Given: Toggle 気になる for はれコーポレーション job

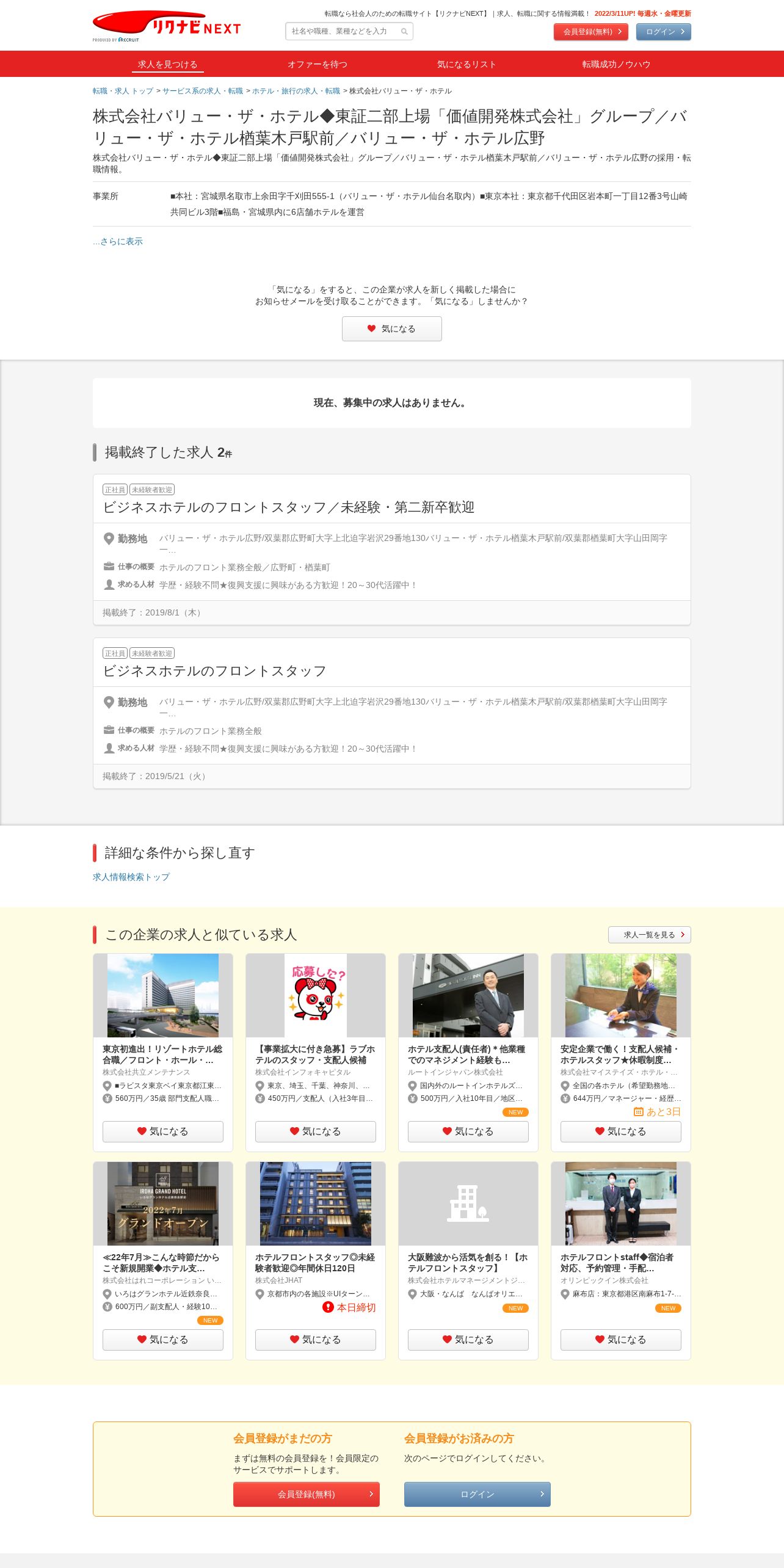Looking at the screenshot, I should [163, 1340].
